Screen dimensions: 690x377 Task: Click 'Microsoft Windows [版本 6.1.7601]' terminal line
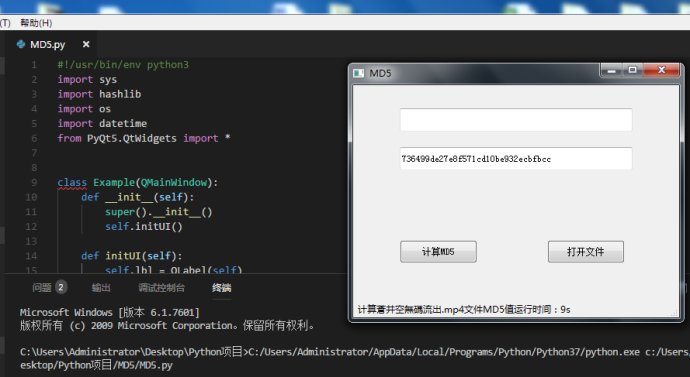coord(110,312)
